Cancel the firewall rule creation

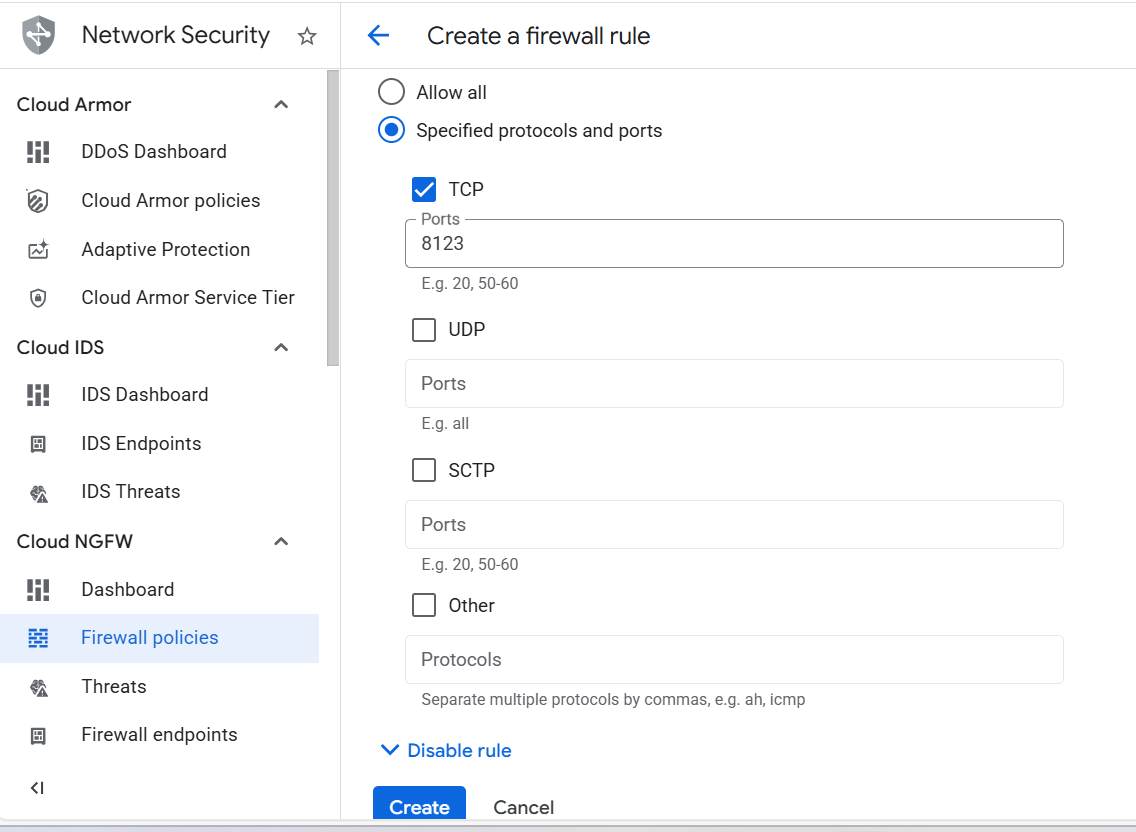(524, 807)
